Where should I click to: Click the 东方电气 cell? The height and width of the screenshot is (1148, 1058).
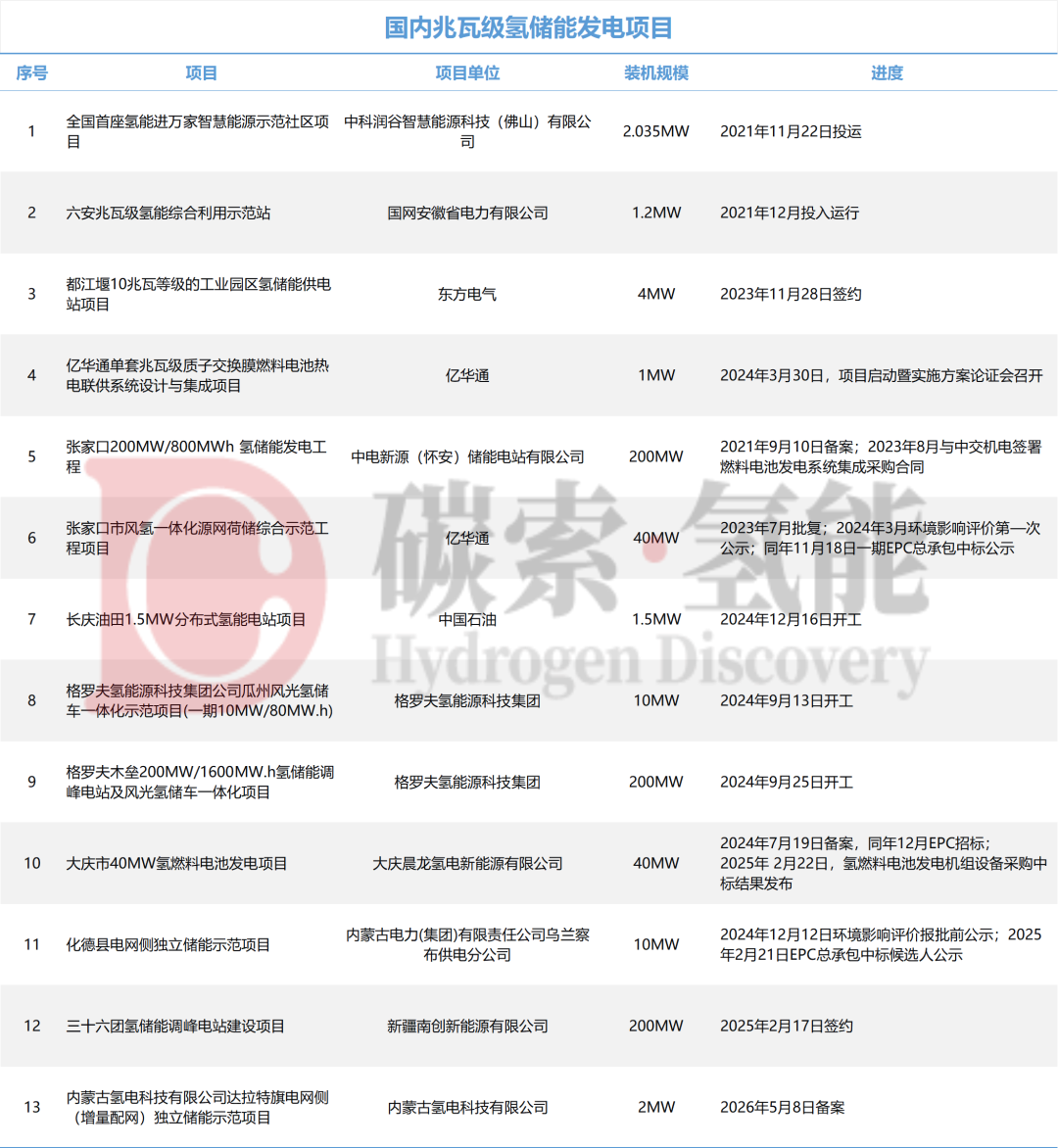pyautogui.click(x=467, y=294)
